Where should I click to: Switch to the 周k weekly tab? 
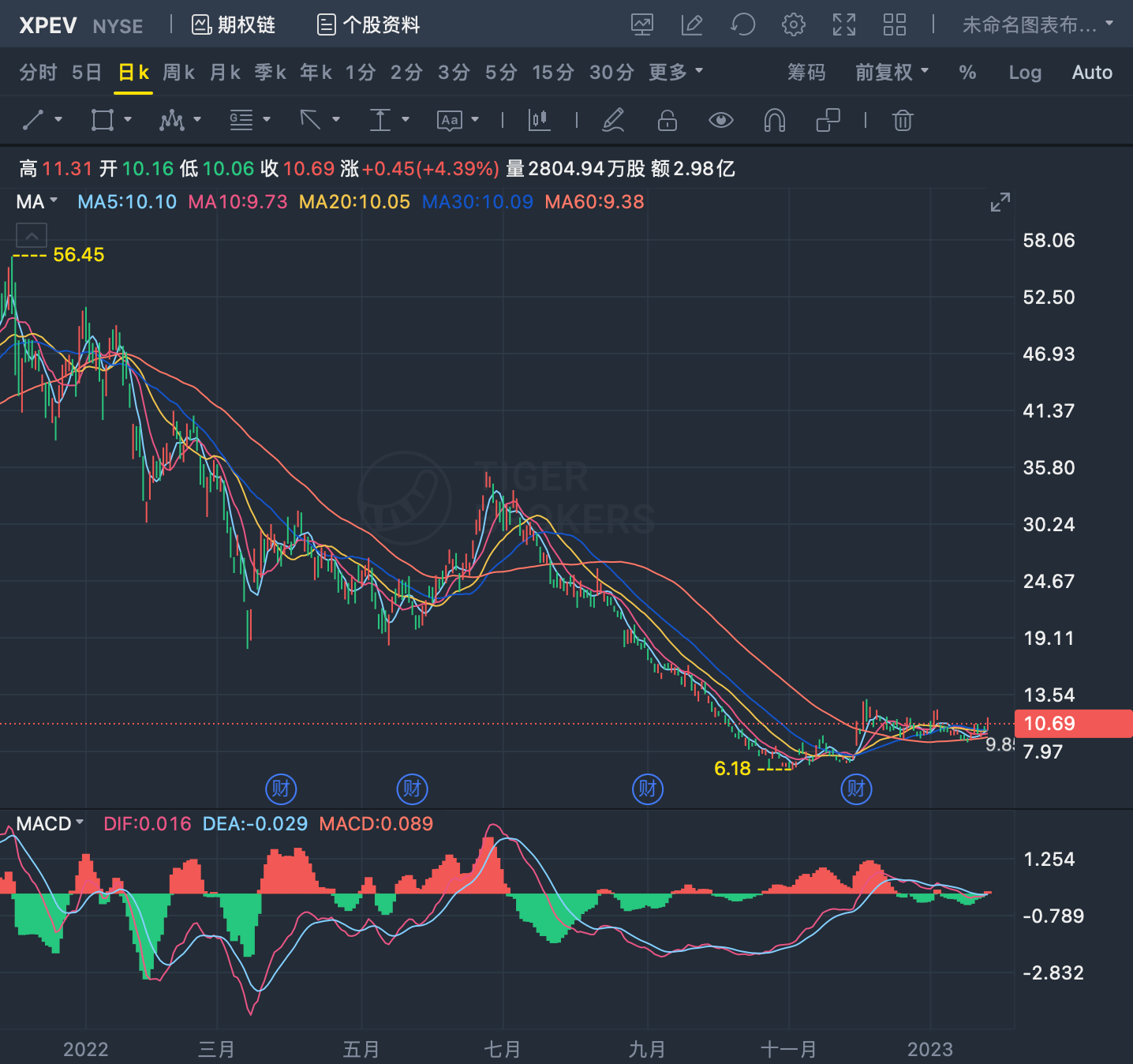pos(178,72)
